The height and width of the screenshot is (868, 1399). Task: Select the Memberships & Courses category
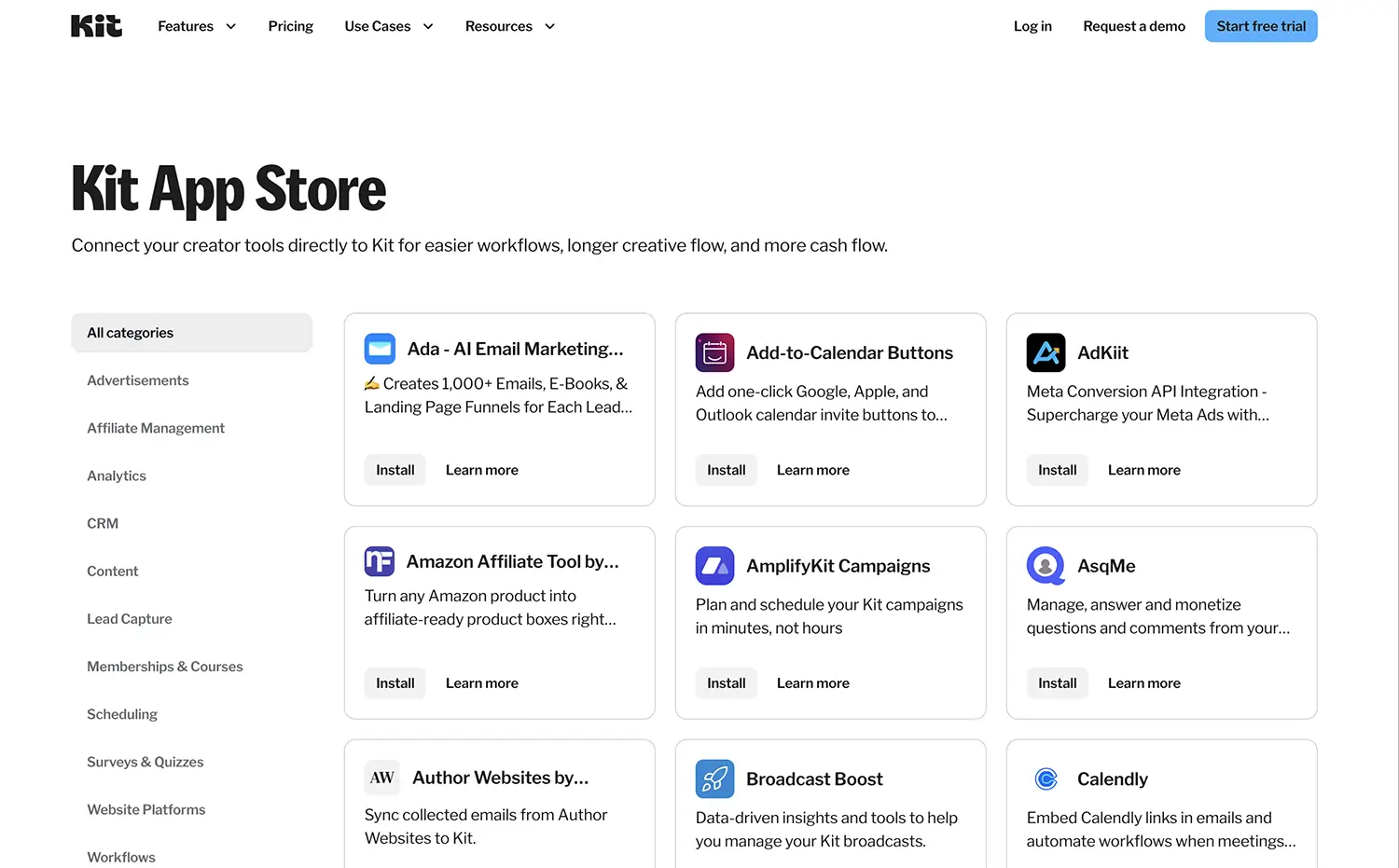point(165,666)
